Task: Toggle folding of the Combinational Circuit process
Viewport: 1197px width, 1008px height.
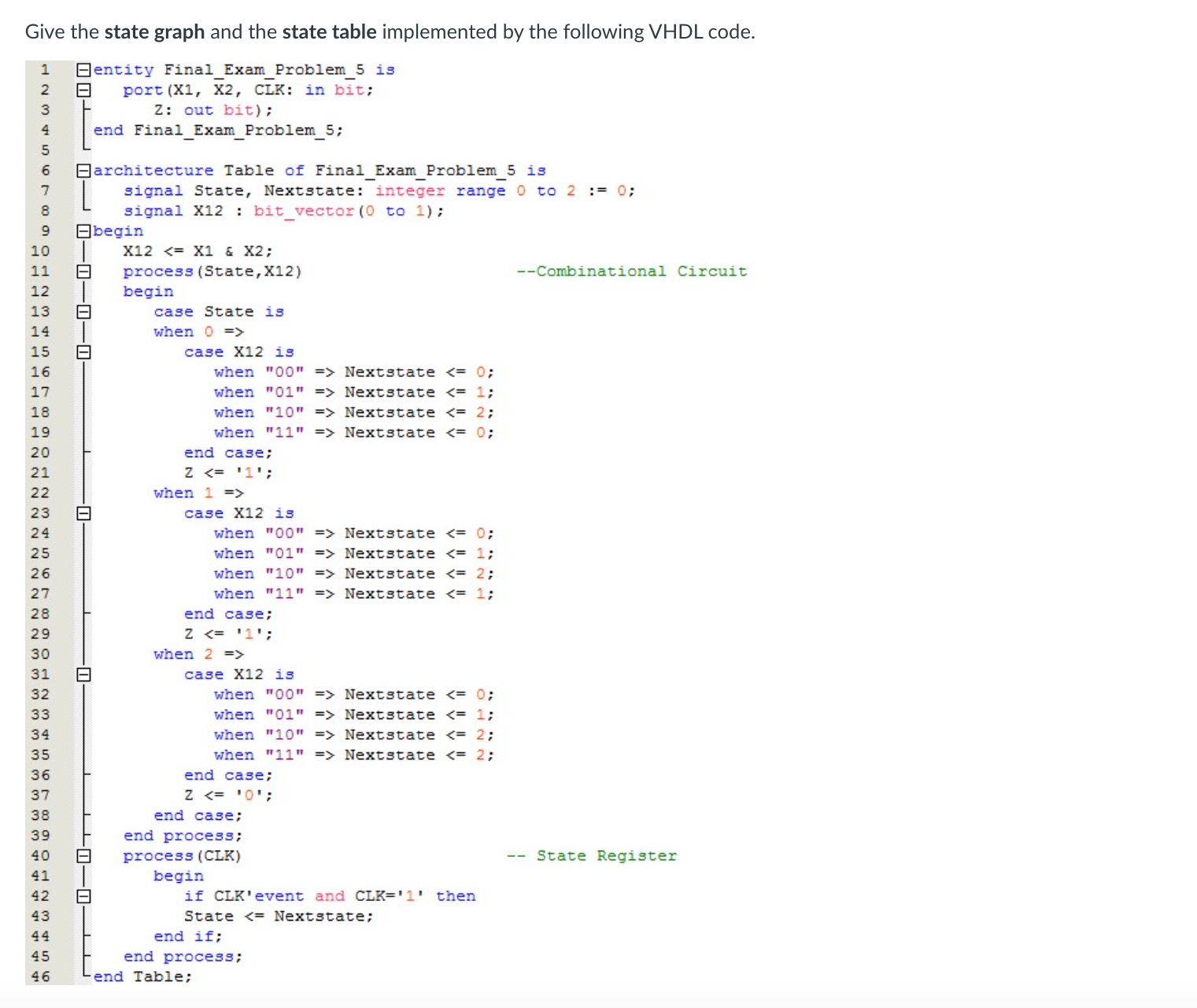Action: pyautogui.click(x=83, y=271)
